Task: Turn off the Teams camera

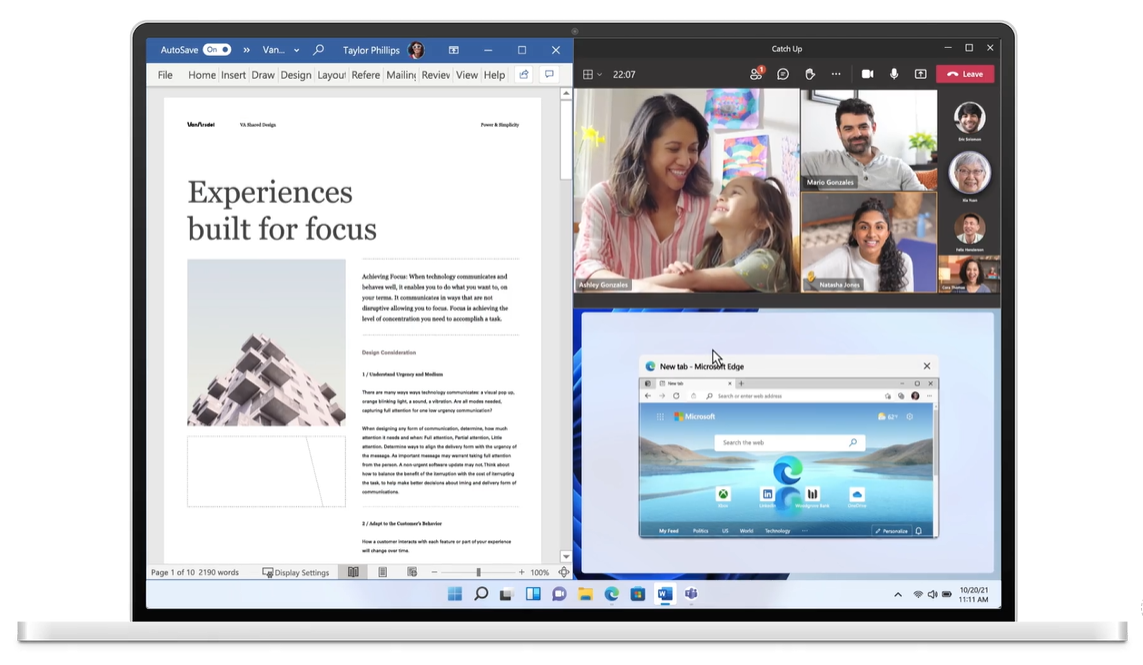Action: click(x=867, y=74)
